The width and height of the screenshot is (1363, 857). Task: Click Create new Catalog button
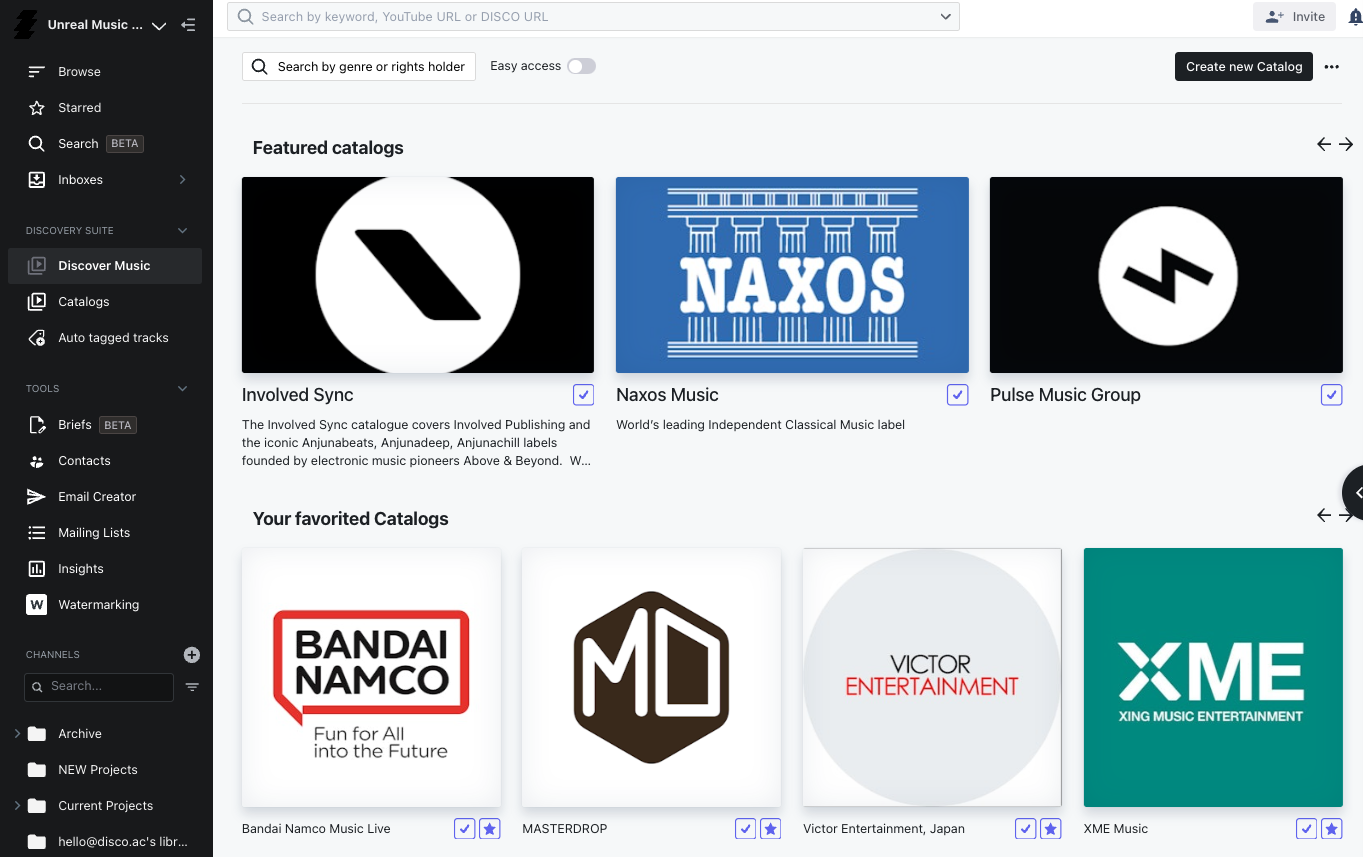point(1244,67)
